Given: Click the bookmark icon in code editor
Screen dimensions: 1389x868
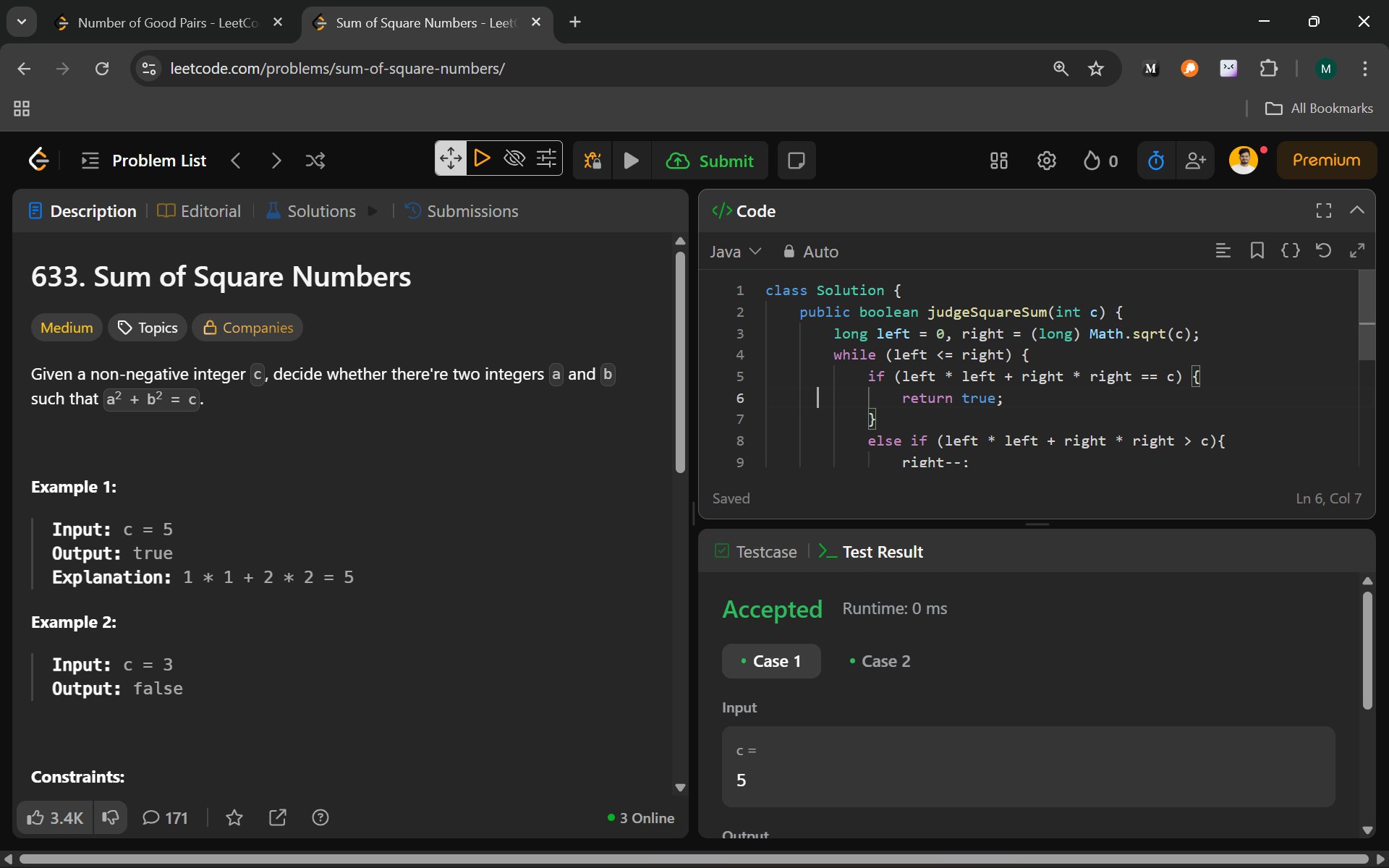Looking at the screenshot, I should 1257,251.
